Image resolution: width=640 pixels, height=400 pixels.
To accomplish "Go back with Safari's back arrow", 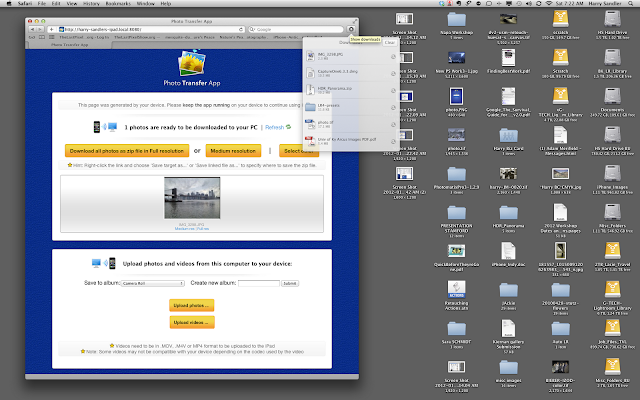I will [32, 29].
